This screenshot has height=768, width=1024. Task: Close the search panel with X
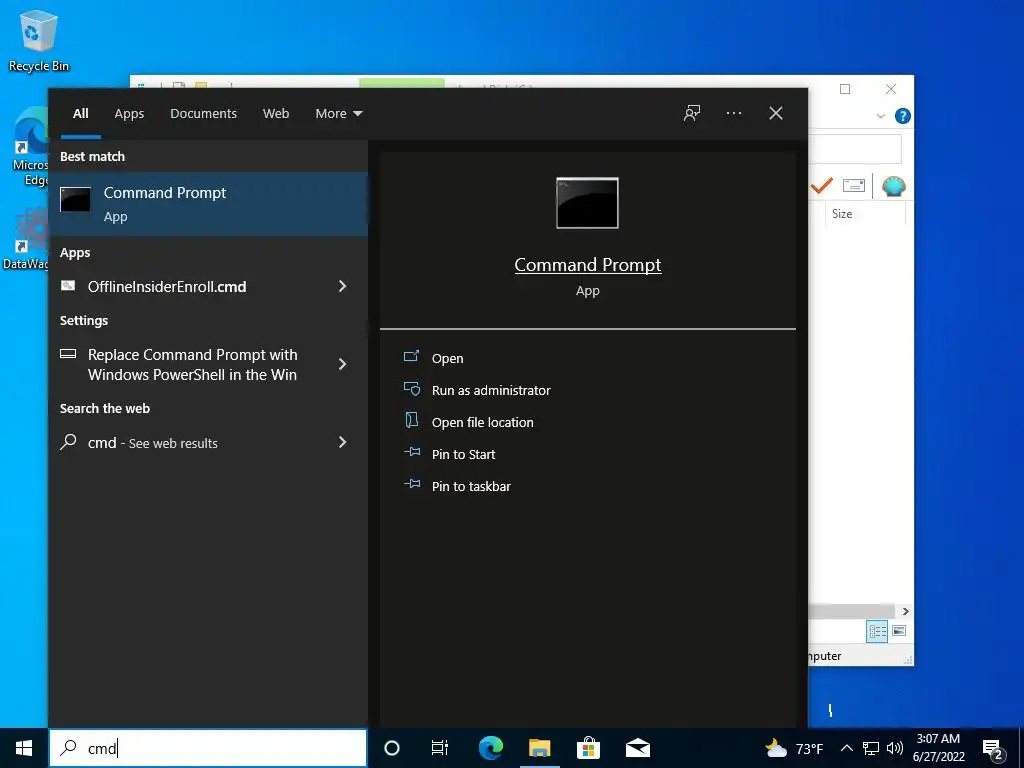point(776,113)
